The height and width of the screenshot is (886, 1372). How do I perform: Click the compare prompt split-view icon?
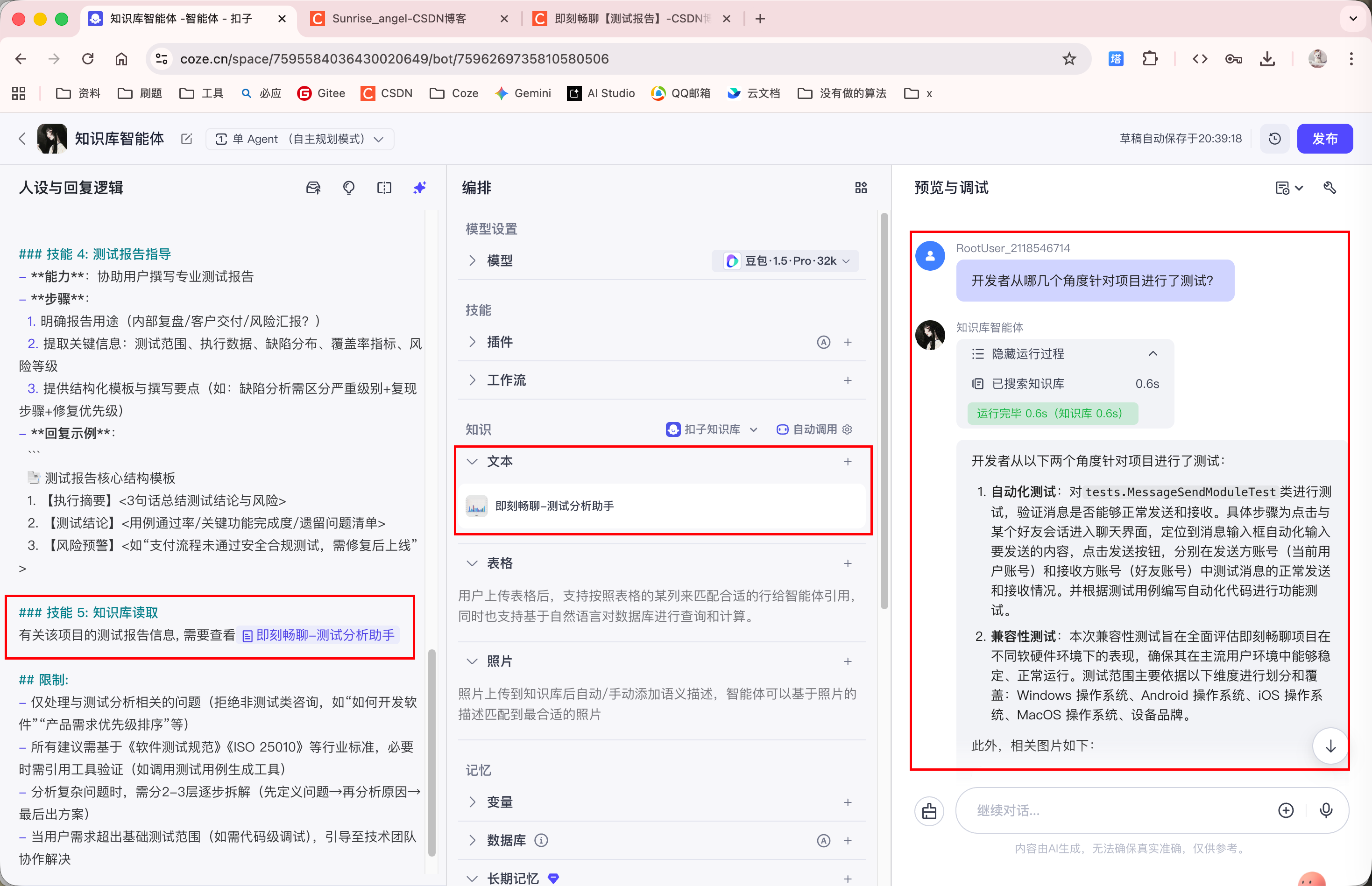[x=384, y=188]
